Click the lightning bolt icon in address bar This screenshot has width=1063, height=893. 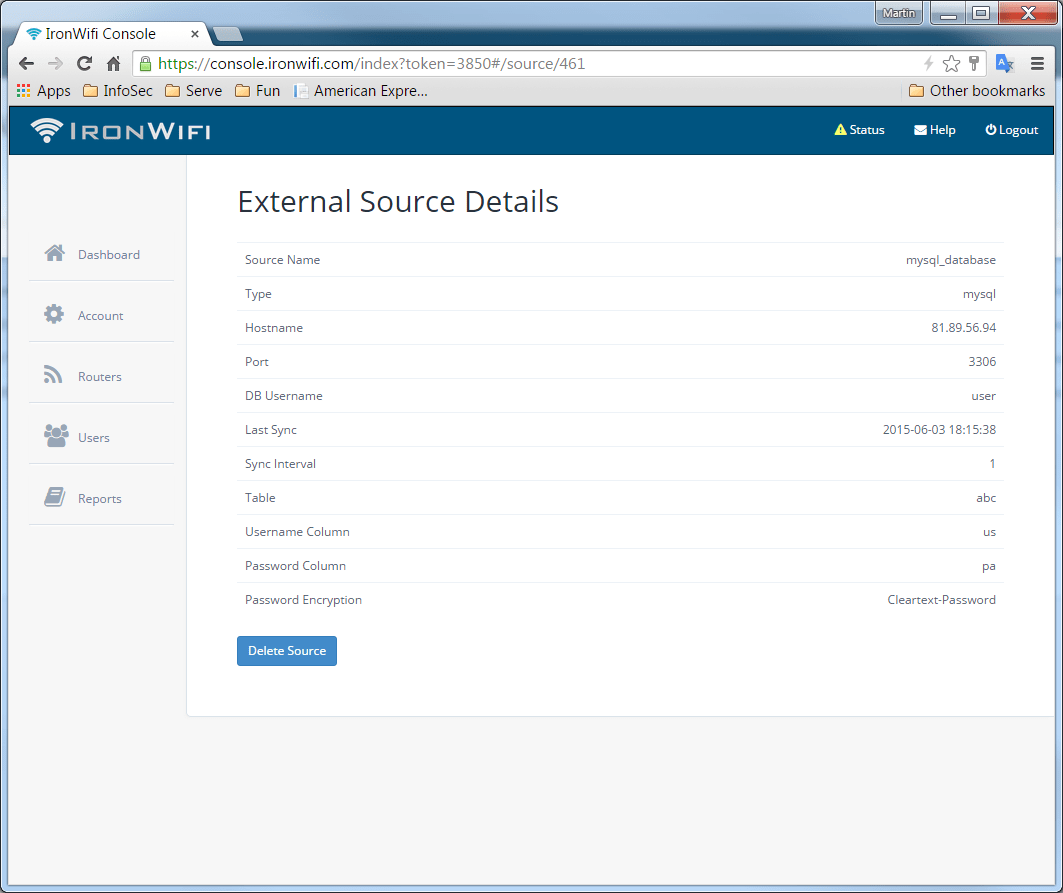pos(928,64)
